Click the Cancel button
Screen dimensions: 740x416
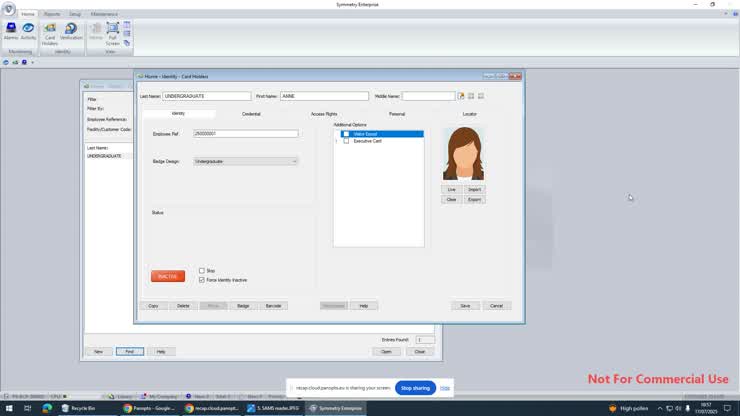[496, 306]
